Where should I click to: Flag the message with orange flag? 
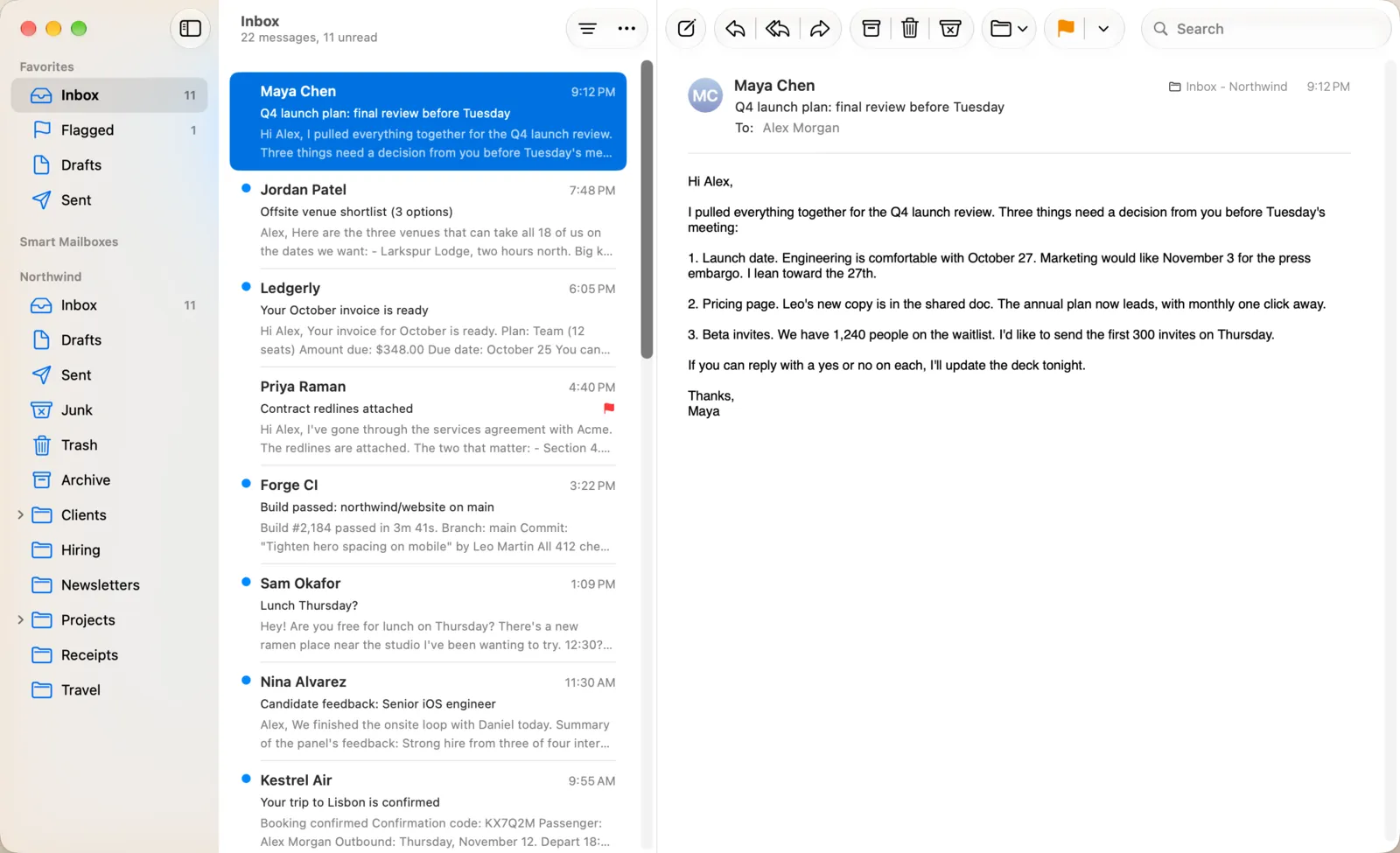click(1066, 29)
